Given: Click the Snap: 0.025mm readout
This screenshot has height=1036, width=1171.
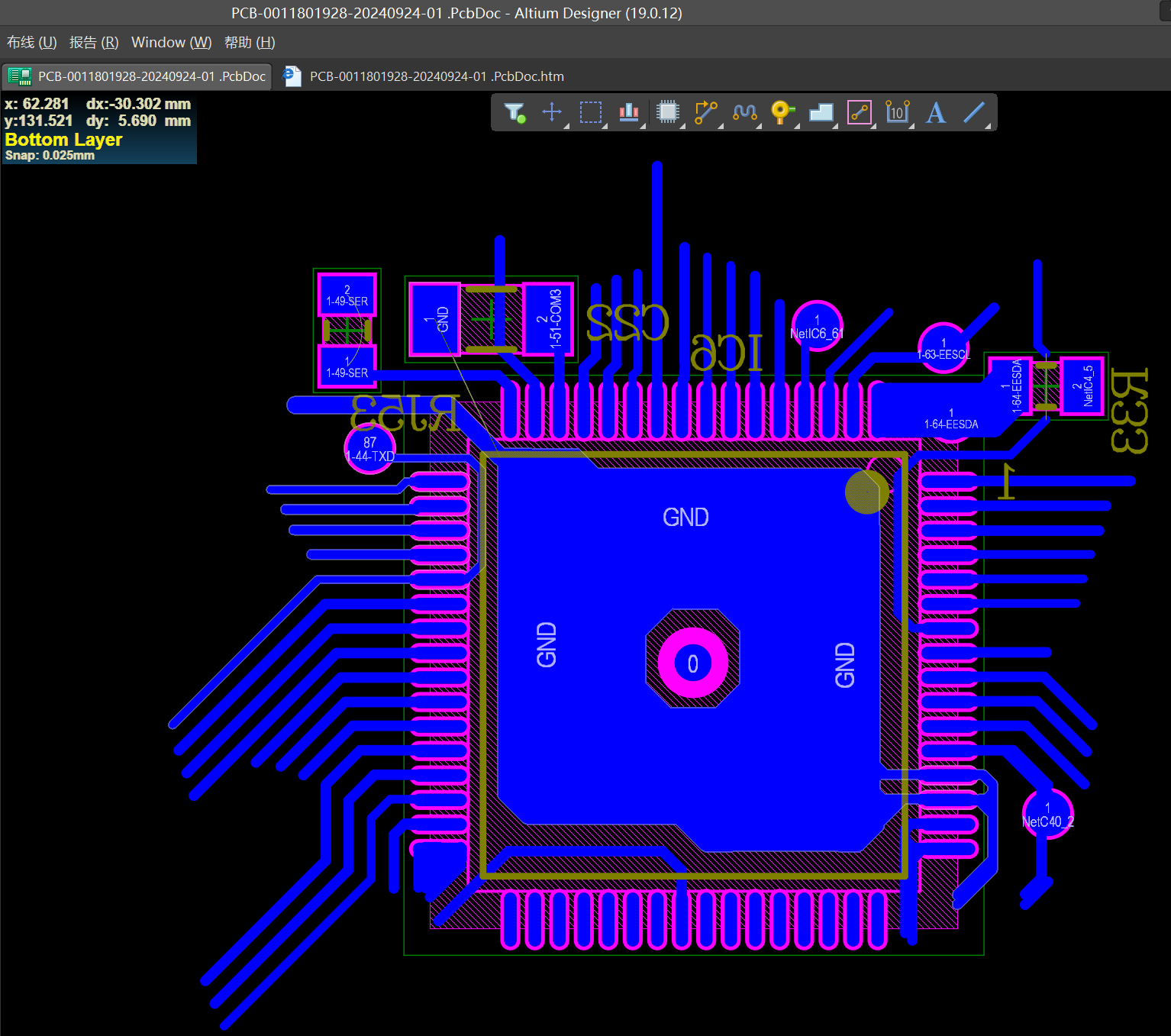Looking at the screenshot, I should pyautogui.click(x=50, y=155).
